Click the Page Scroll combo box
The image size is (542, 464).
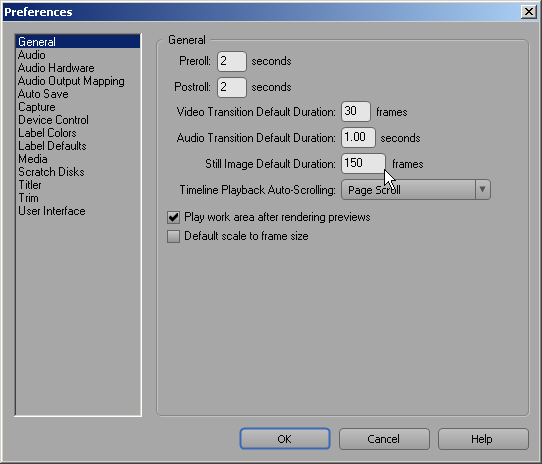416,189
